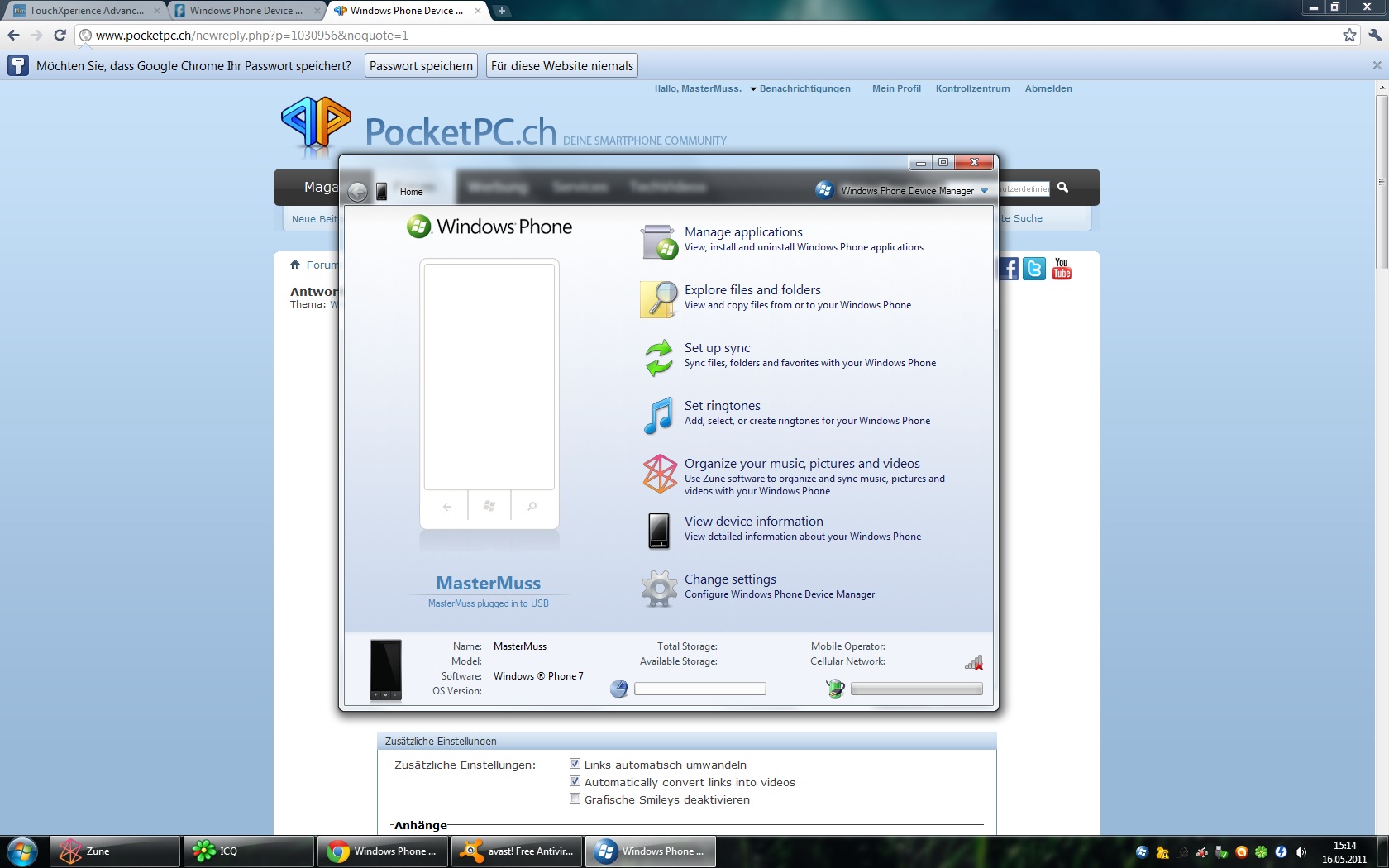Open the Manage applications icon
This screenshot has height=868, width=1389.
tap(659, 241)
